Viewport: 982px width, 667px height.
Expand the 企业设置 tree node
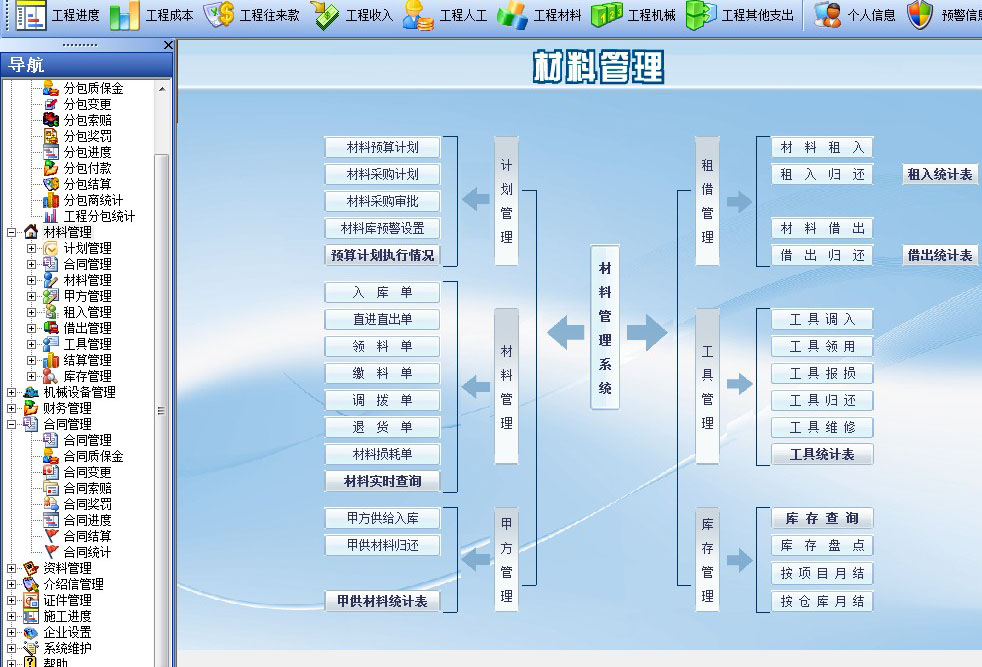point(11,633)
